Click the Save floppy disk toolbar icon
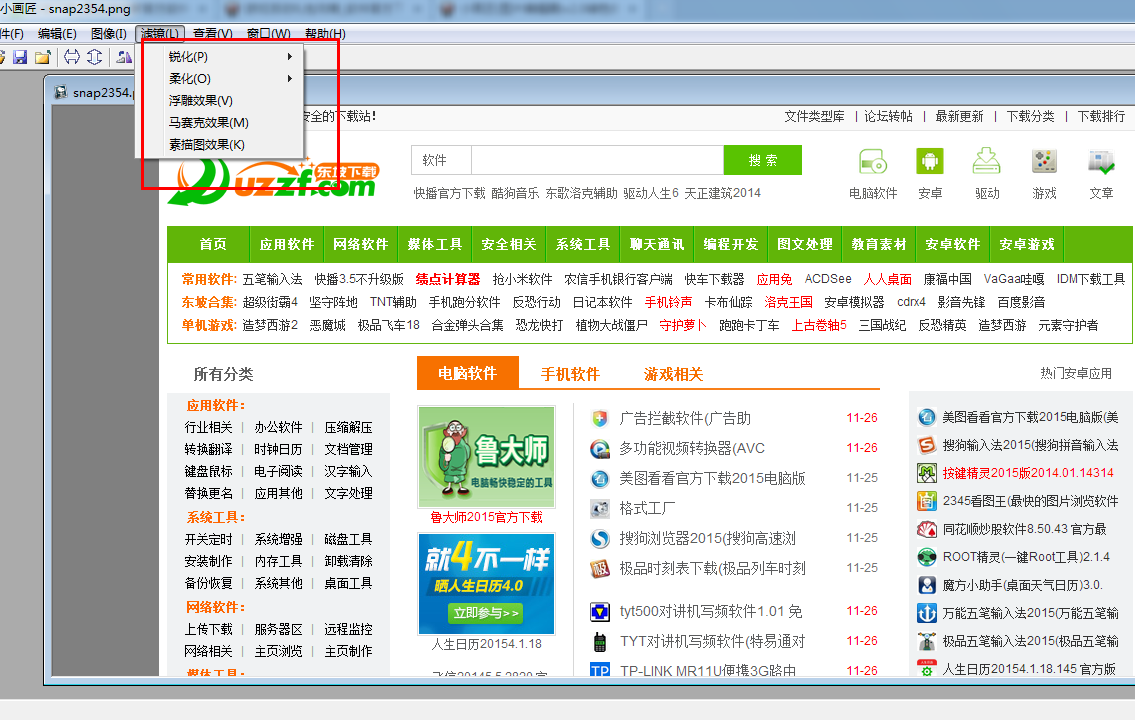The image size is (1135, 720). coord(20,56)
